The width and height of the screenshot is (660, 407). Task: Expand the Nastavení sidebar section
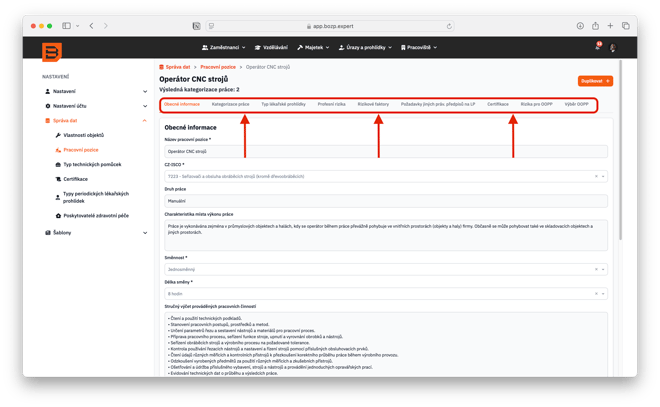(145, 91)
